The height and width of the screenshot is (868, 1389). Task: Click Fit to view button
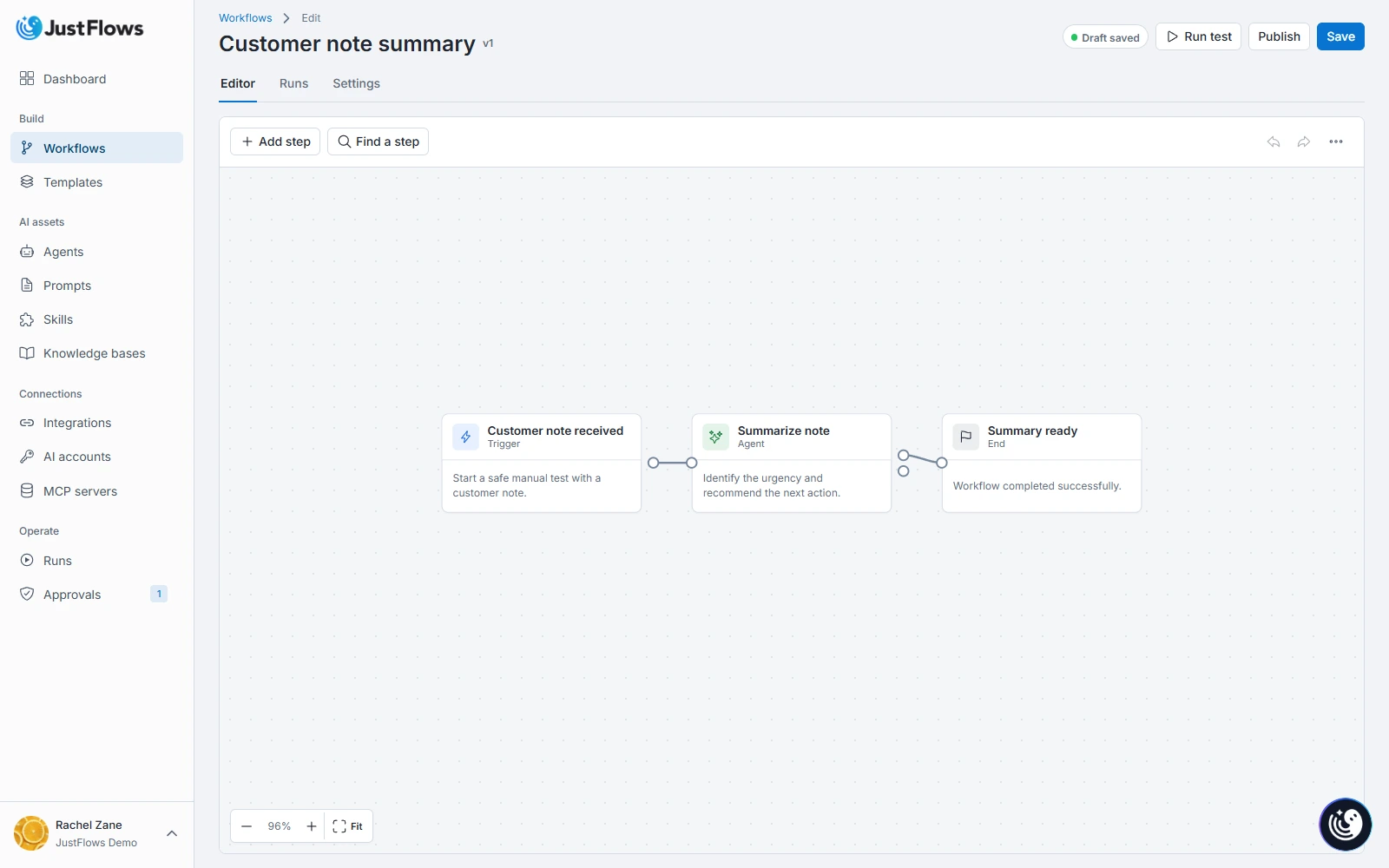point(348,826)
